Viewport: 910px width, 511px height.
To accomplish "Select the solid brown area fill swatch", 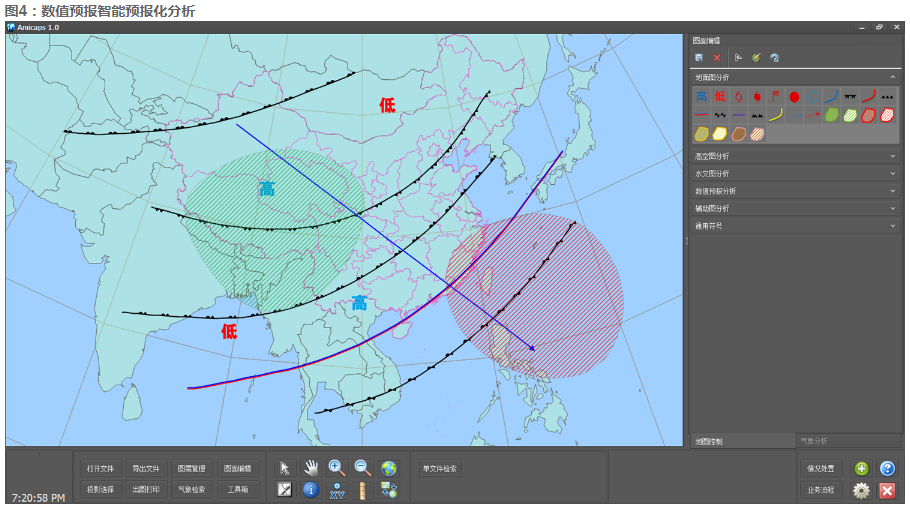I will click(x=739, y=134).
